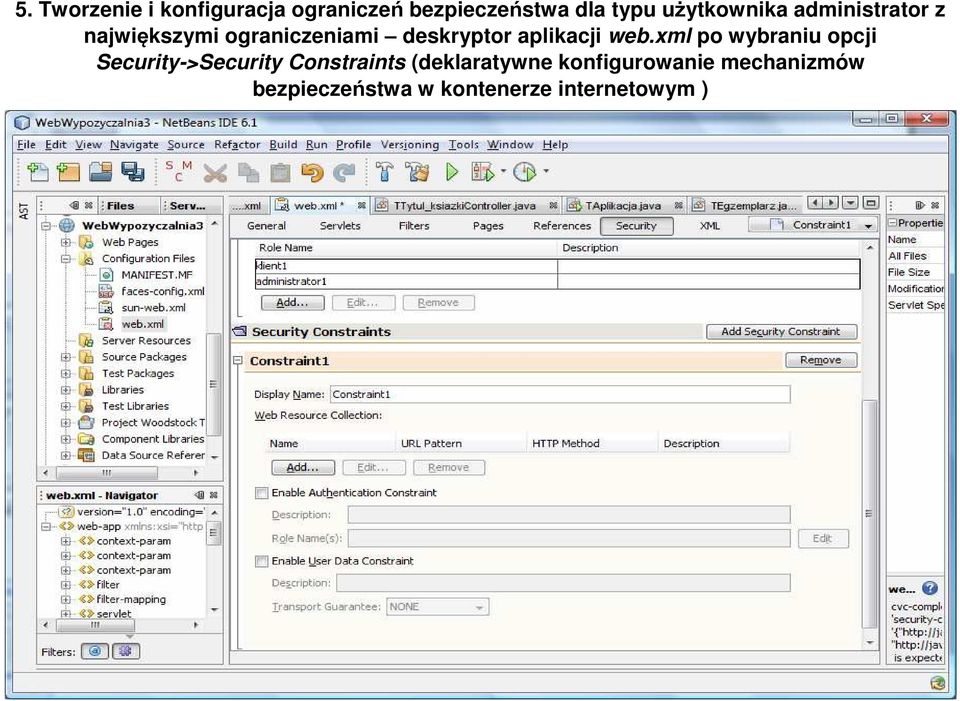Viewport: 960px width, 701px height.
Task: Select faces-config.xml in the tree
Action: [x=163, y=291]
